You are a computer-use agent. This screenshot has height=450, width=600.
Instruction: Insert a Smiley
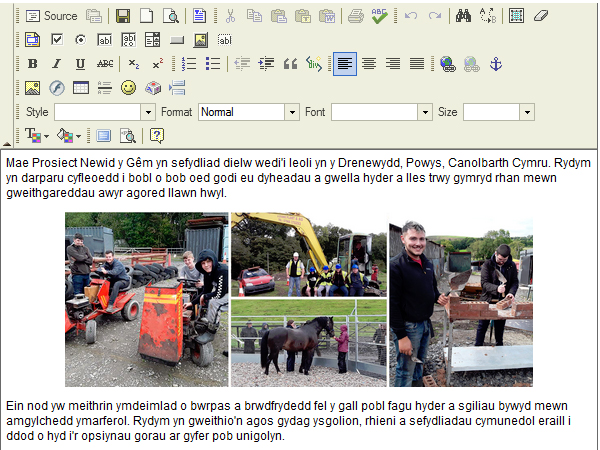(x=129, y=88)
